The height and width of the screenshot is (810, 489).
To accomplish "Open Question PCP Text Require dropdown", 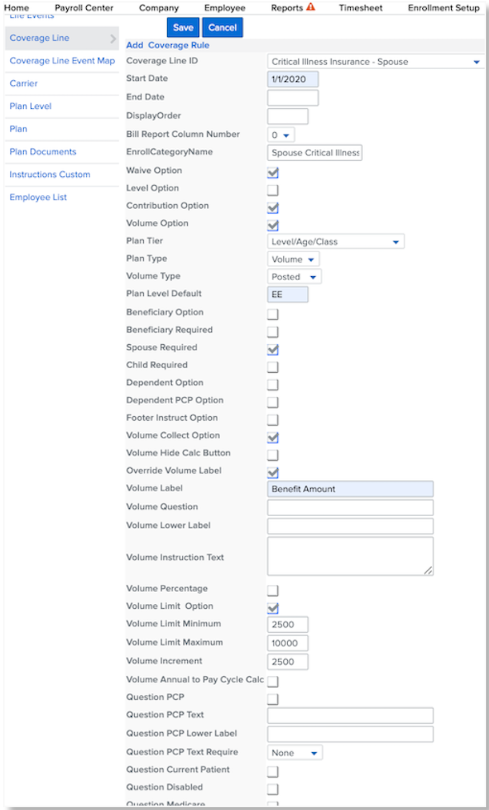I will [295, 753].
